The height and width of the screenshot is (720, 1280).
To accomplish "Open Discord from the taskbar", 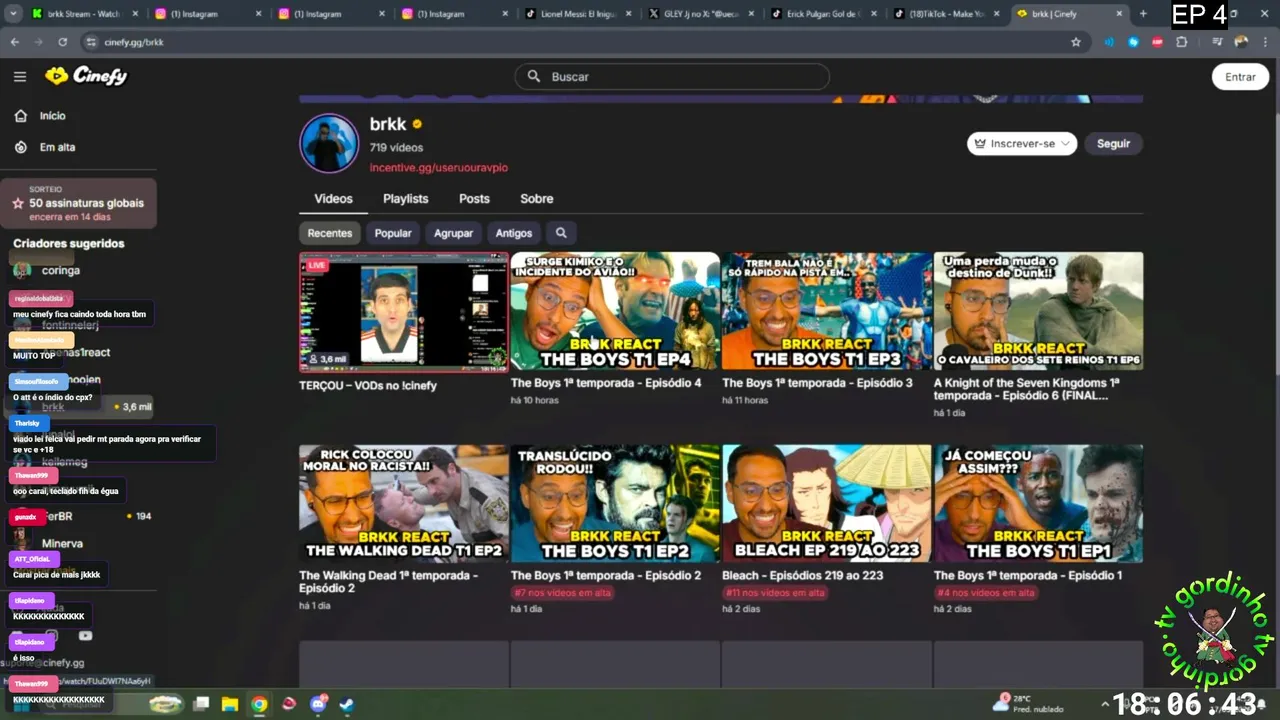I will [319, 704].
